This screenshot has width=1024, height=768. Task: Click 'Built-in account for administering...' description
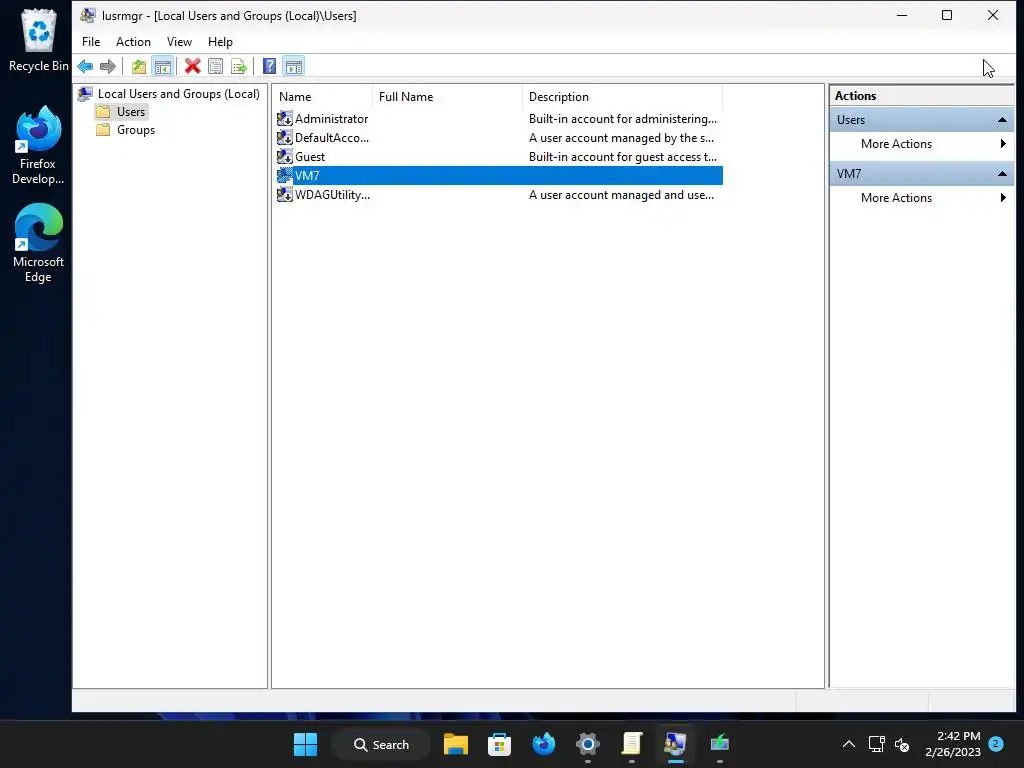pos(622,119)
